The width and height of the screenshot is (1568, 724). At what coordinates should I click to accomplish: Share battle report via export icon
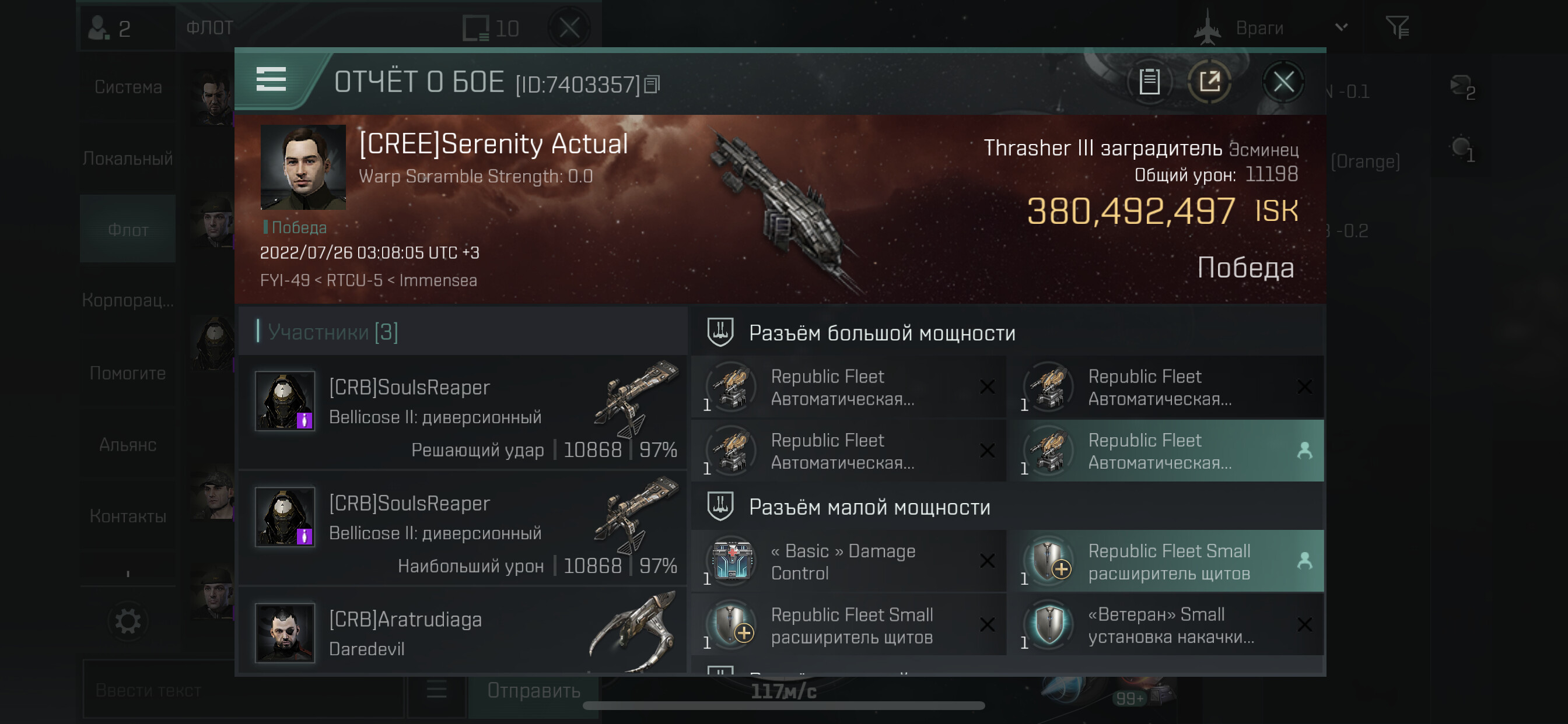pyautogui.click(x=1209, y=81)
